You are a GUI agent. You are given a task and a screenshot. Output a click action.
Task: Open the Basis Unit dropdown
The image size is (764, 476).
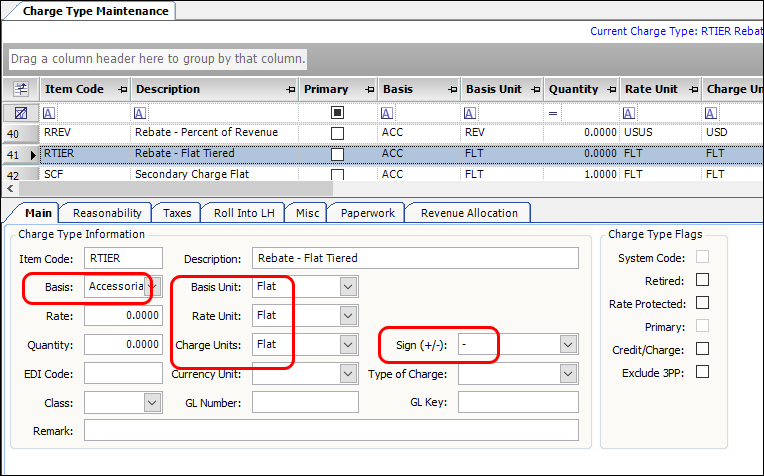(347, 287)
